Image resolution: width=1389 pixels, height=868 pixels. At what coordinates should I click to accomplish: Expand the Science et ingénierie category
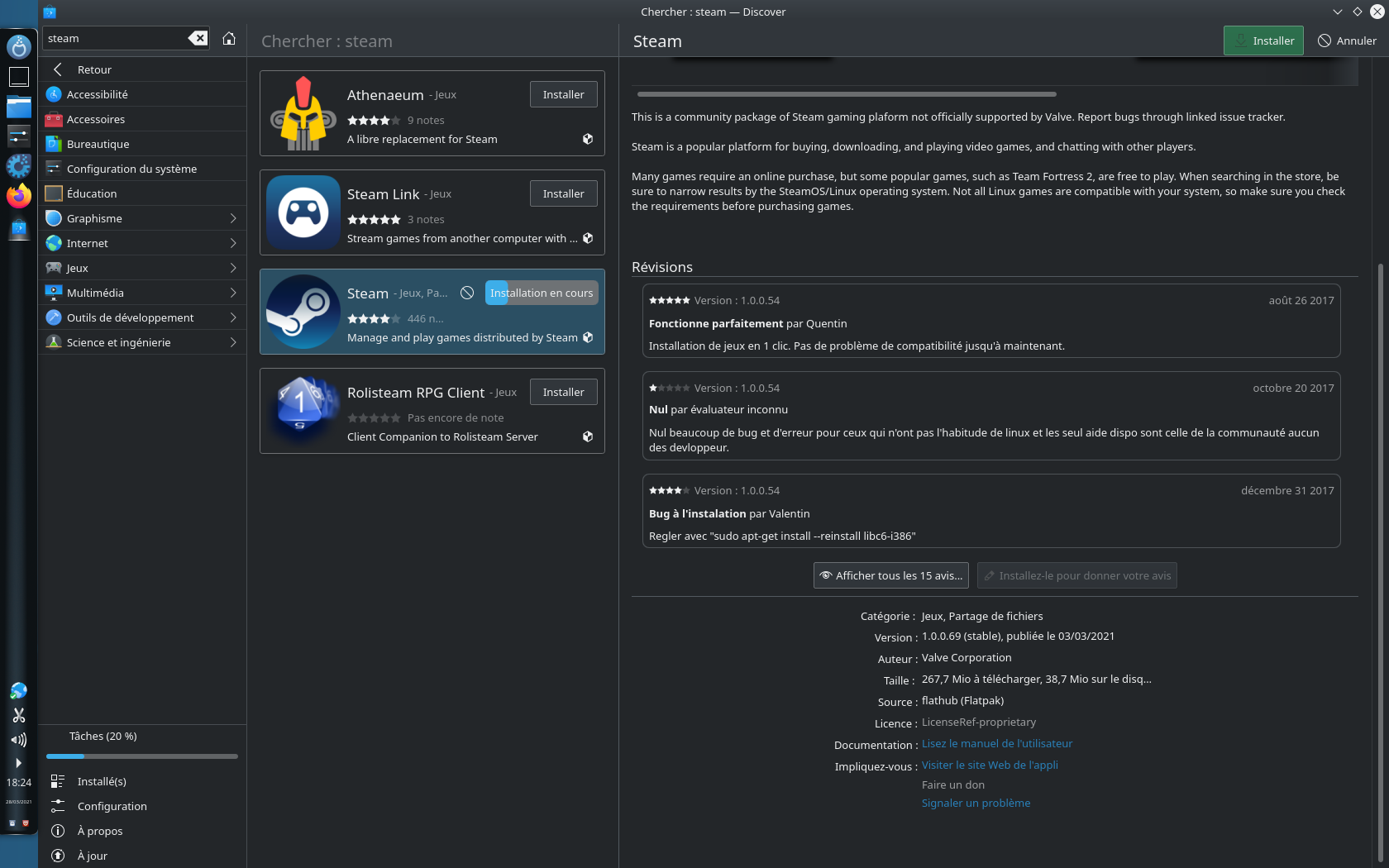[233, 342]
